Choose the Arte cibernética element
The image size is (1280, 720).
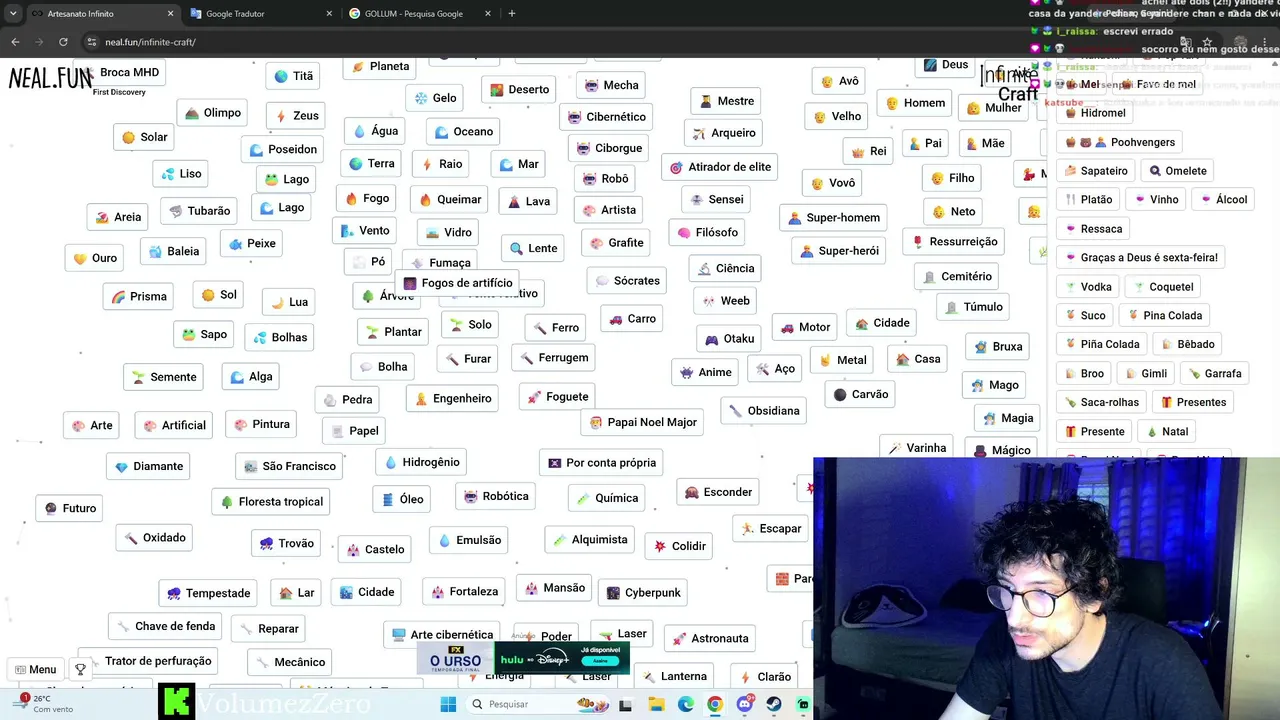[442, 635]
